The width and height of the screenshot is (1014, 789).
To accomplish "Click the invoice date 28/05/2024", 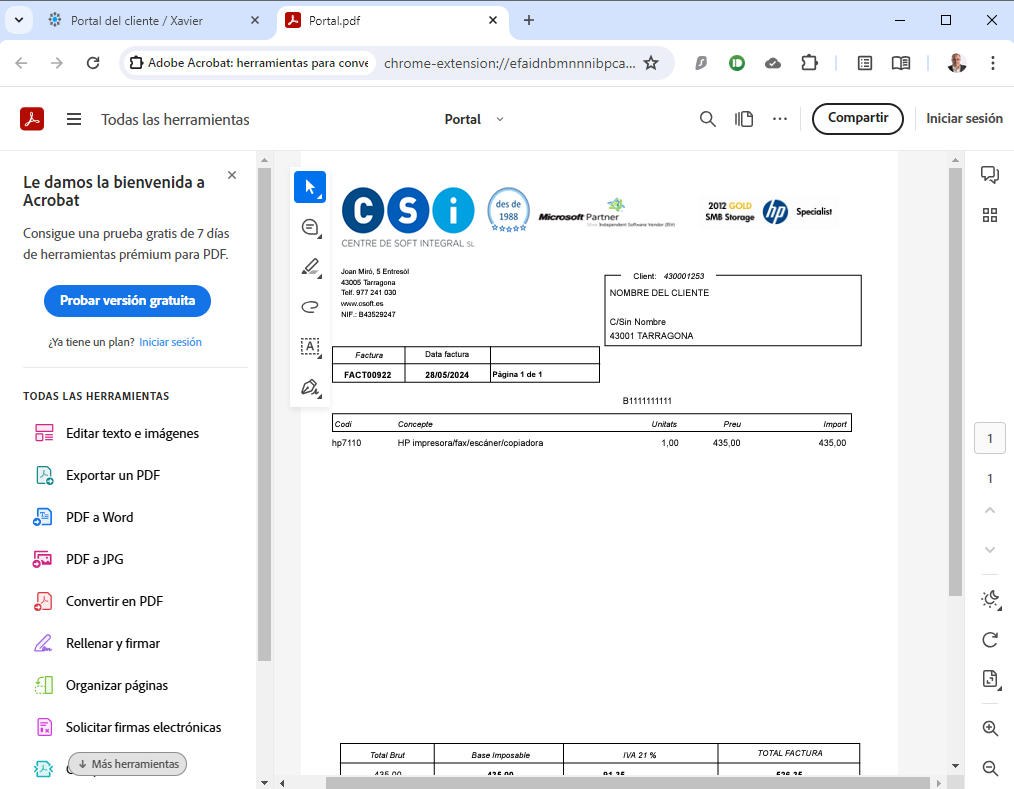I will (447, 374).
